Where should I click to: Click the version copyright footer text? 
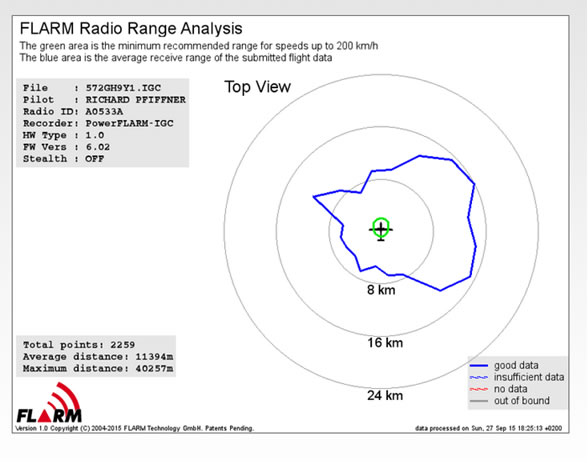tap(135, 428)
